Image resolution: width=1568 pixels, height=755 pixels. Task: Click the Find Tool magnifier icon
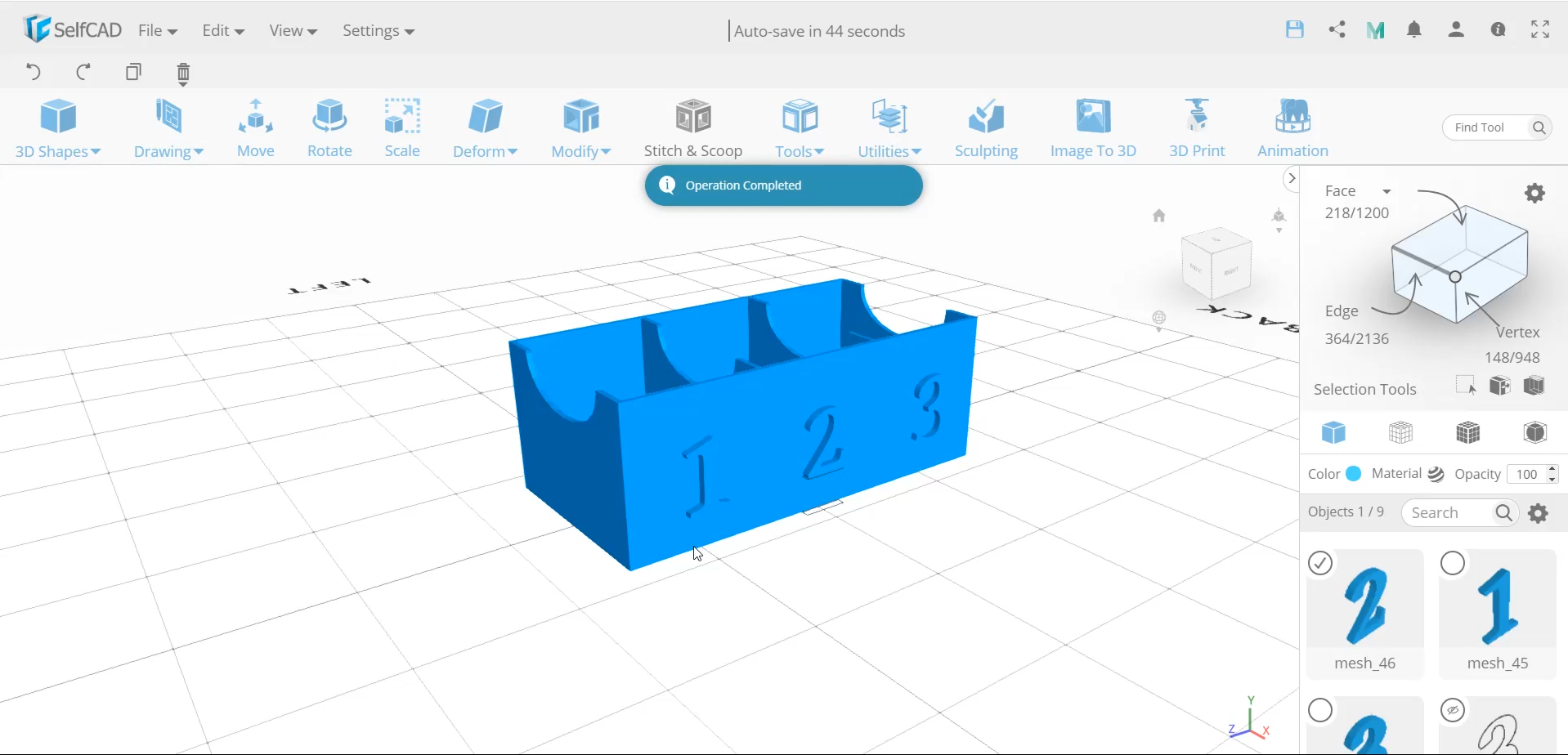click(x=1539, y=127)
